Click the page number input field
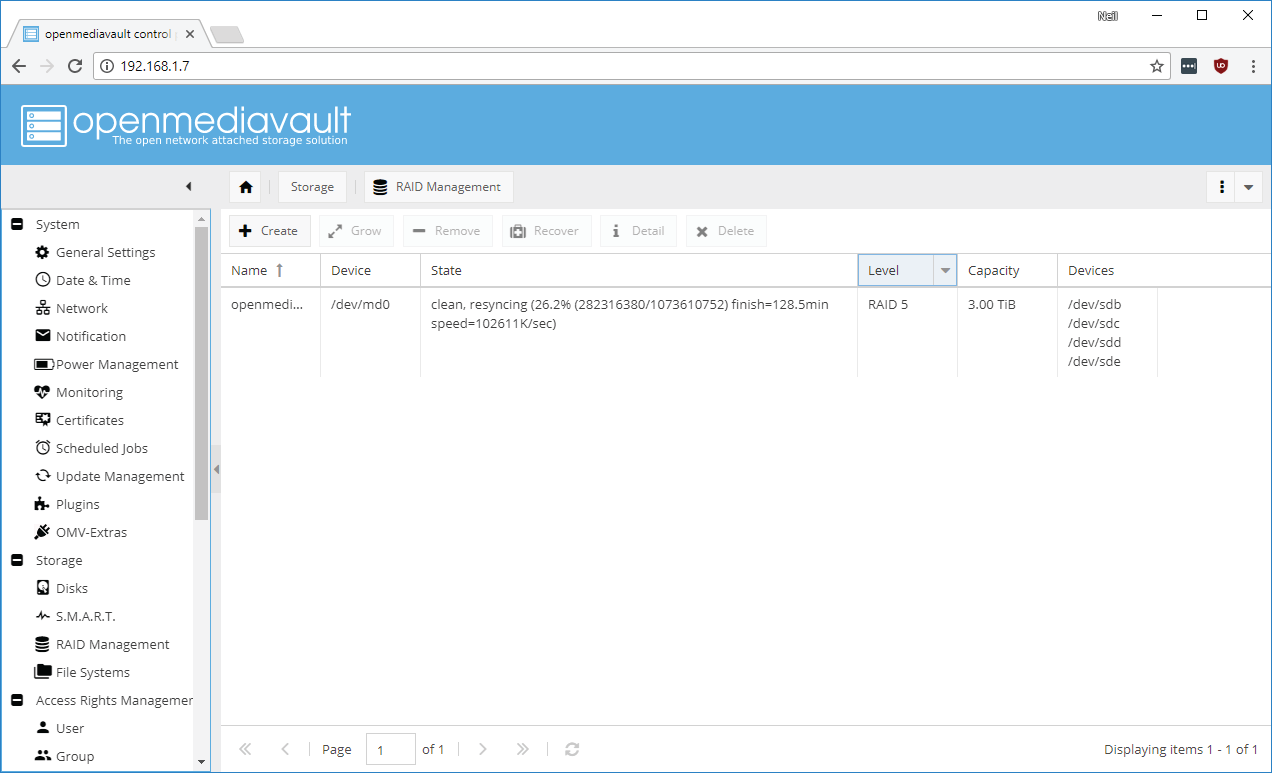The width and height of the screenshot is (1272, 773). (391, 749)
